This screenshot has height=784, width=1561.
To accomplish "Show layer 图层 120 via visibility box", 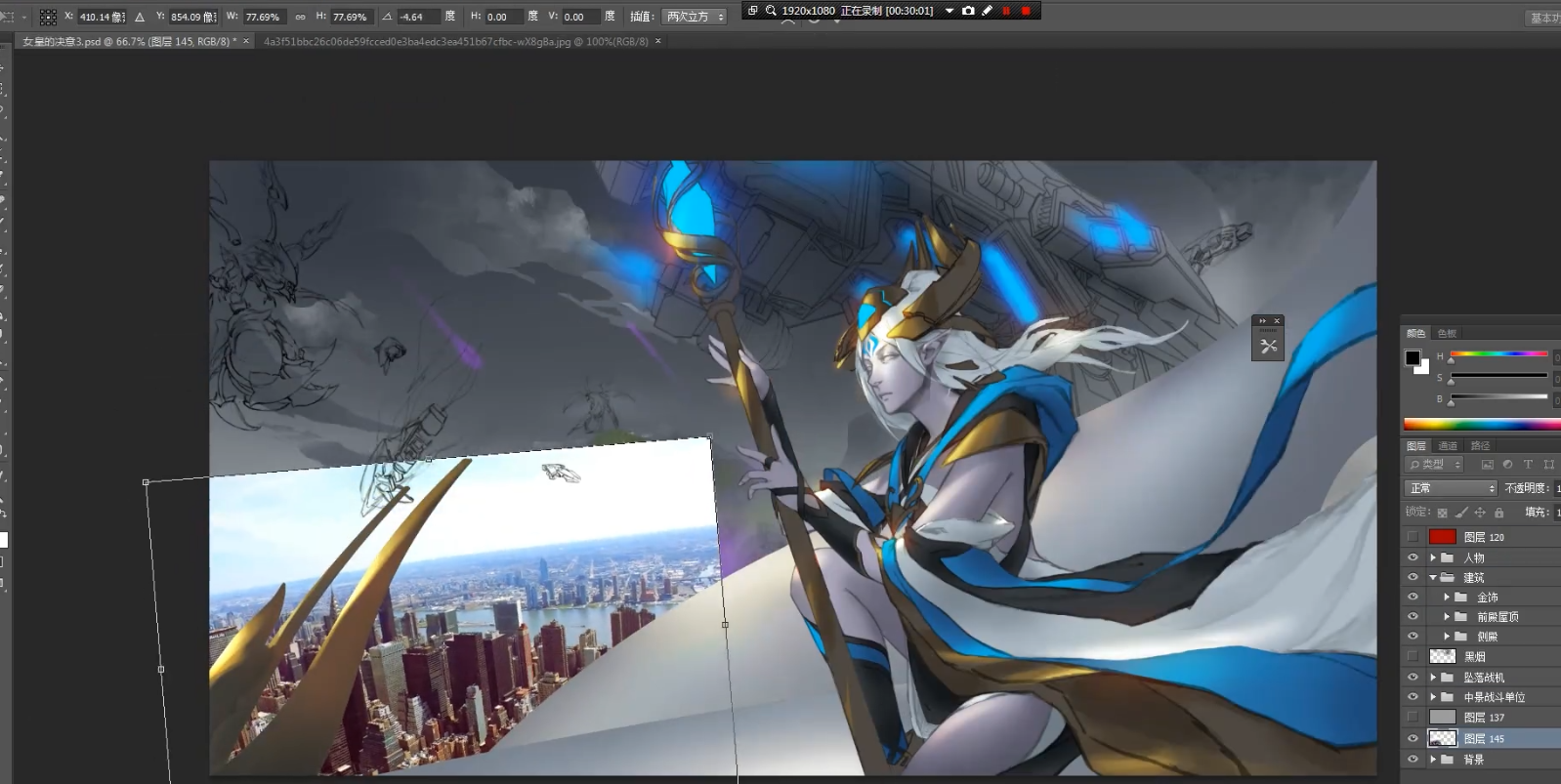I will 1413,537.
